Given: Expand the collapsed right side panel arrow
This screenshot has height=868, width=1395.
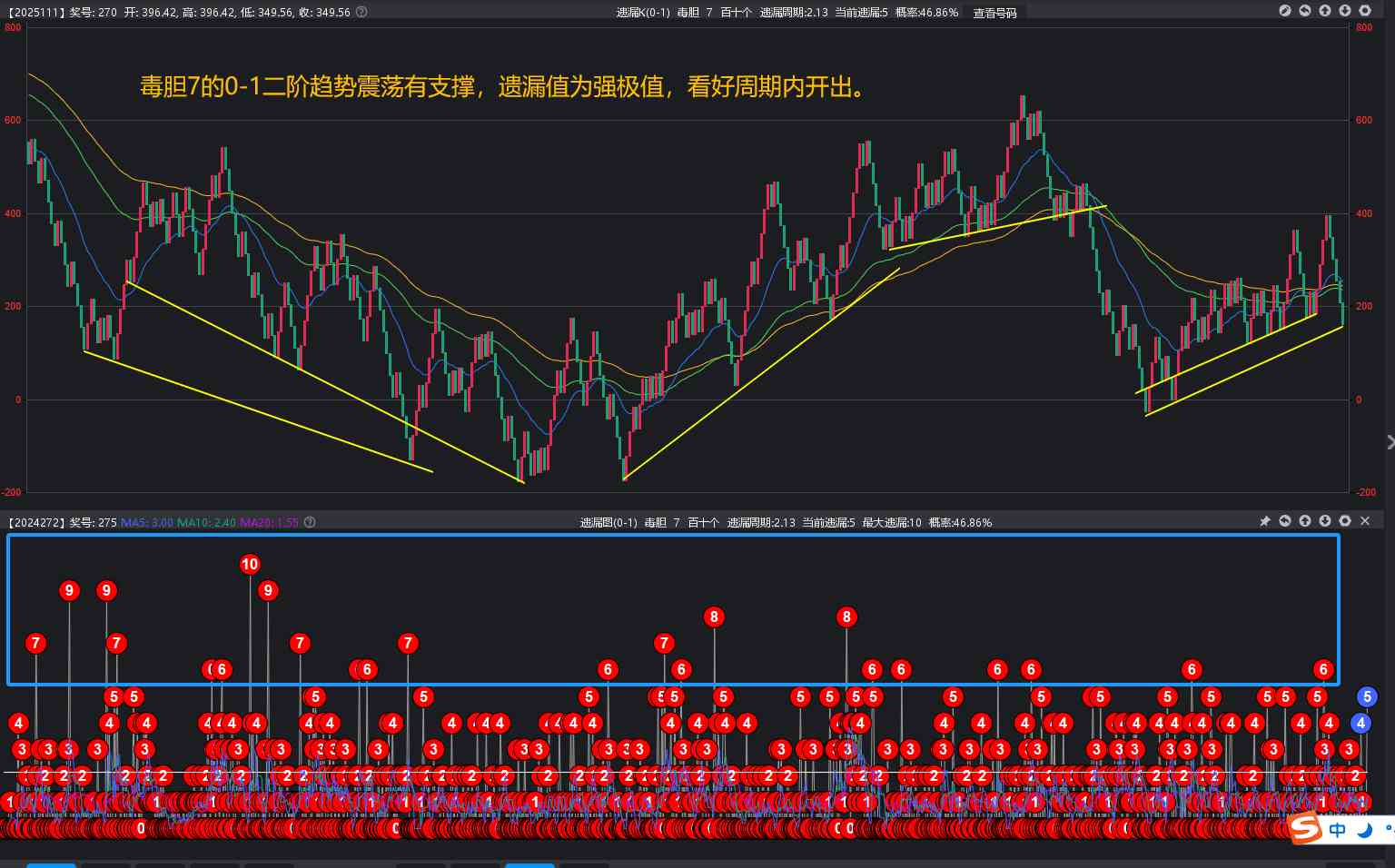Looking at the screenshot, I should (1390, 442).
